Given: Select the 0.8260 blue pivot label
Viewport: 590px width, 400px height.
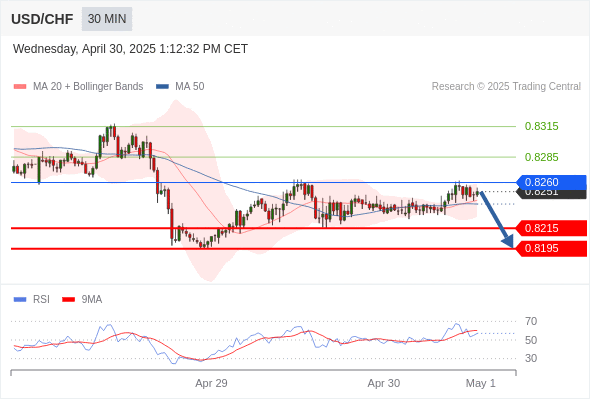Looking at the screenshot, I should (552, 183).
